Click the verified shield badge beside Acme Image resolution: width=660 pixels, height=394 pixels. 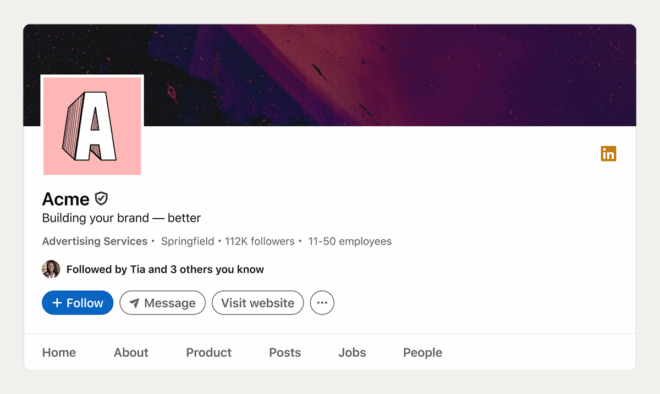(101, 198)
